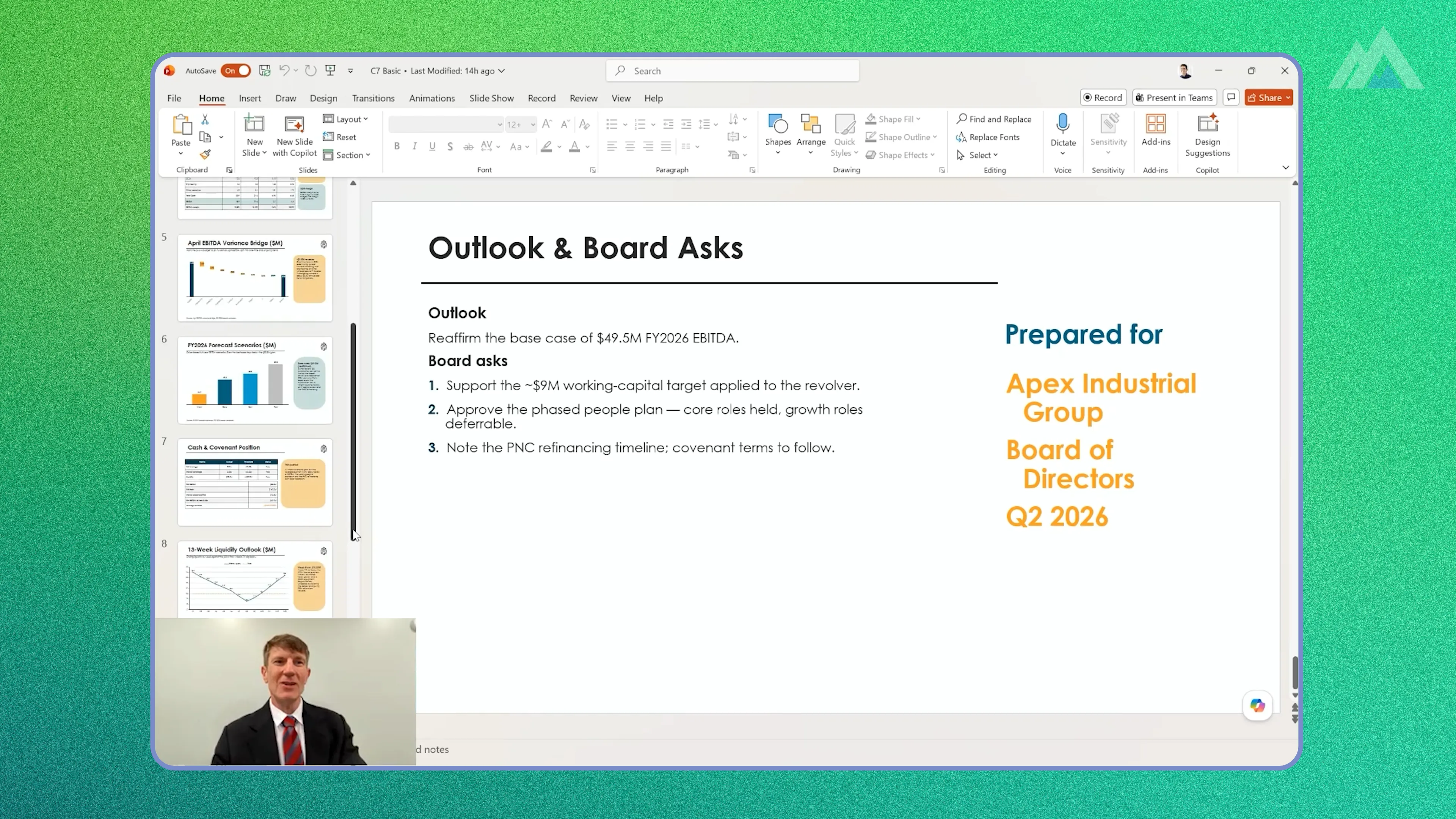Increase font size
Image resolution: width=1456 pixels, height=819 pixels.
coord(546,124)
